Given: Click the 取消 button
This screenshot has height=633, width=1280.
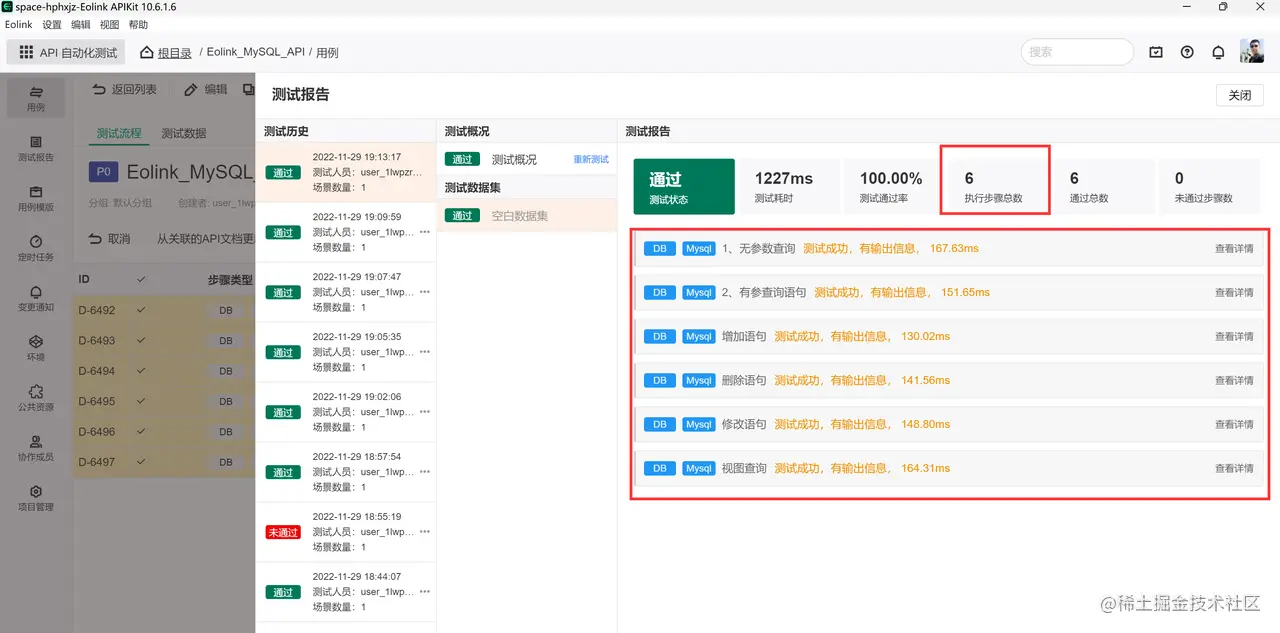Looking at the screenshot, I should (110, 239).
